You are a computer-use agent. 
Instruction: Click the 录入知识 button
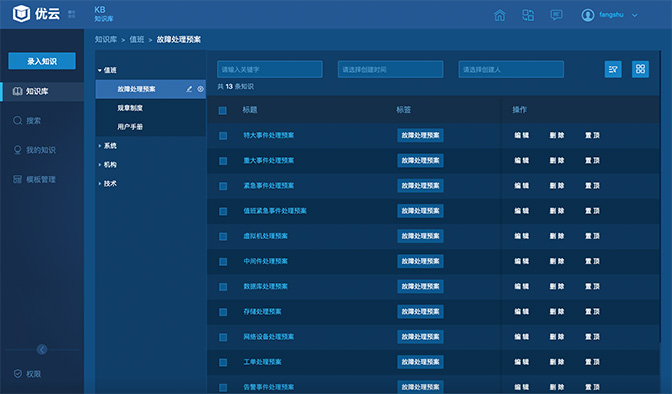(42, 61)
